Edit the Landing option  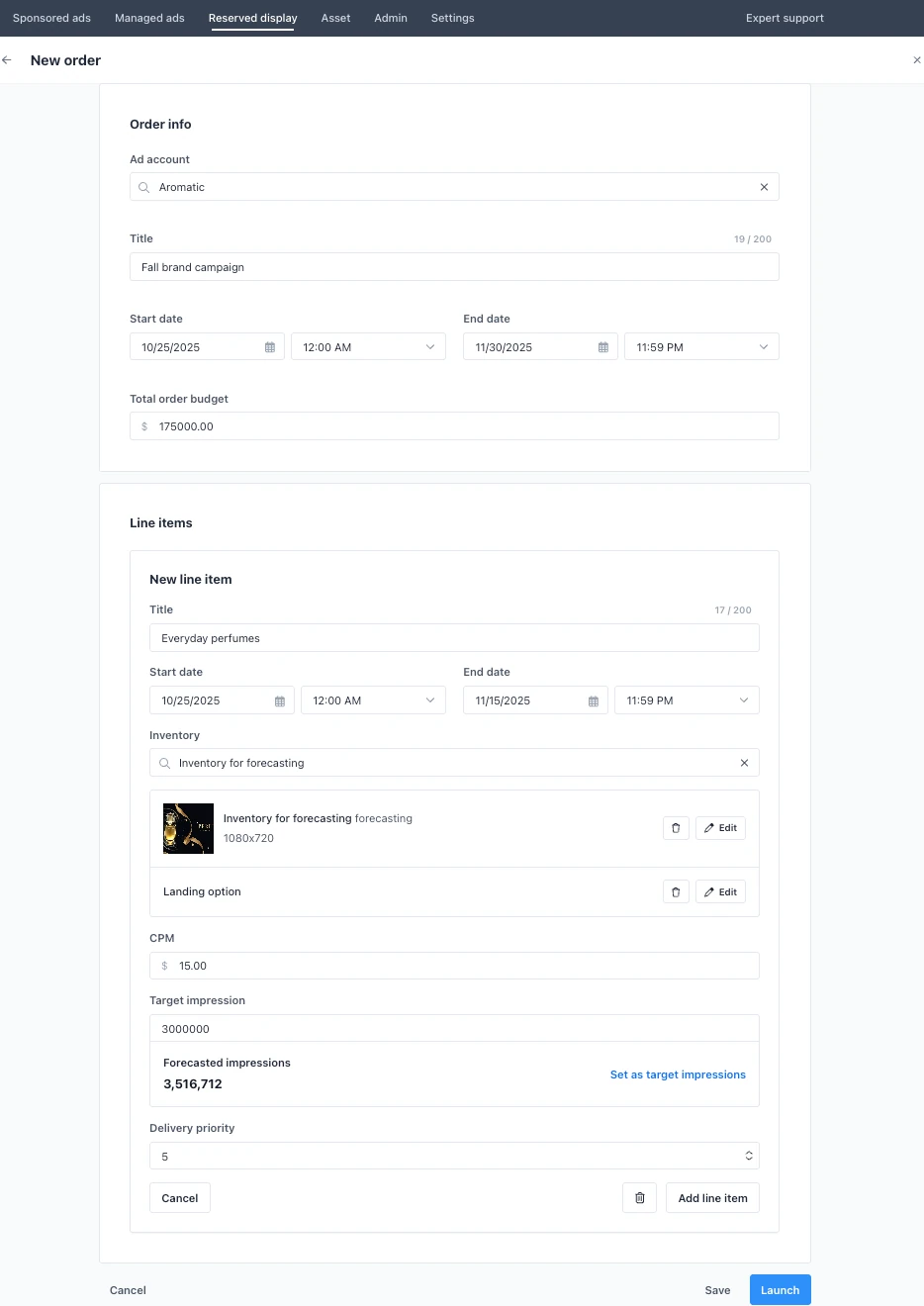720,891
